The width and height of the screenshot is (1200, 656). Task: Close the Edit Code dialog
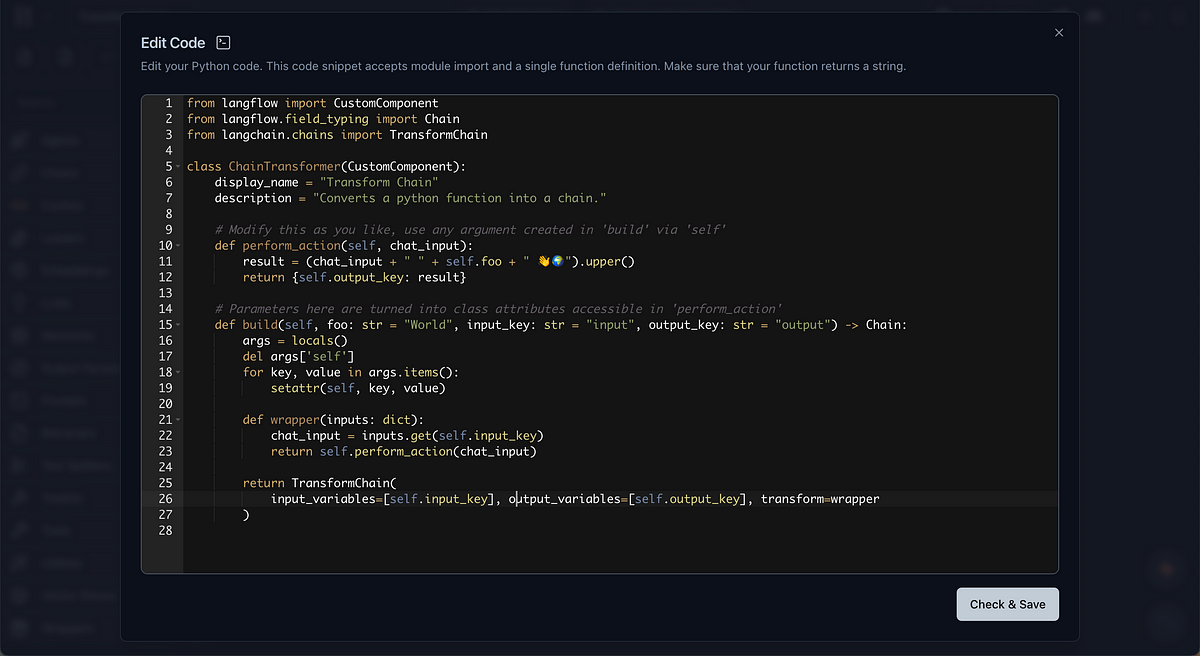1059,33
